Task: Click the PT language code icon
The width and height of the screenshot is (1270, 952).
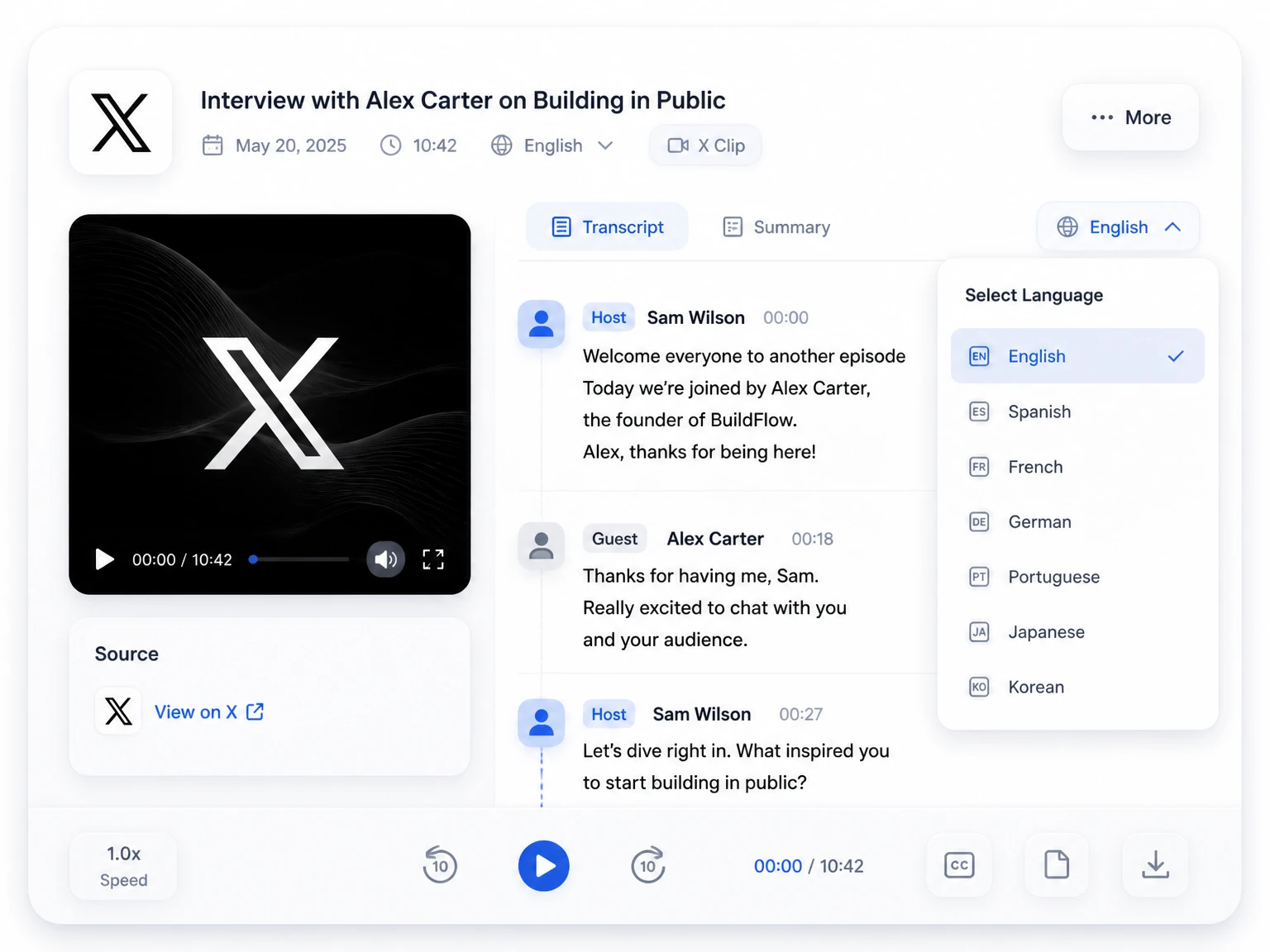Action: (979, 577)
